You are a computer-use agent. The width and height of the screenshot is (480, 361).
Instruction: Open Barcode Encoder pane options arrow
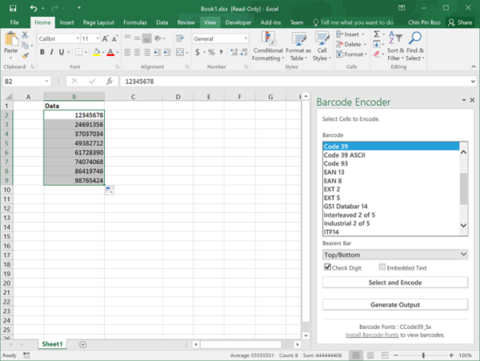464,100
